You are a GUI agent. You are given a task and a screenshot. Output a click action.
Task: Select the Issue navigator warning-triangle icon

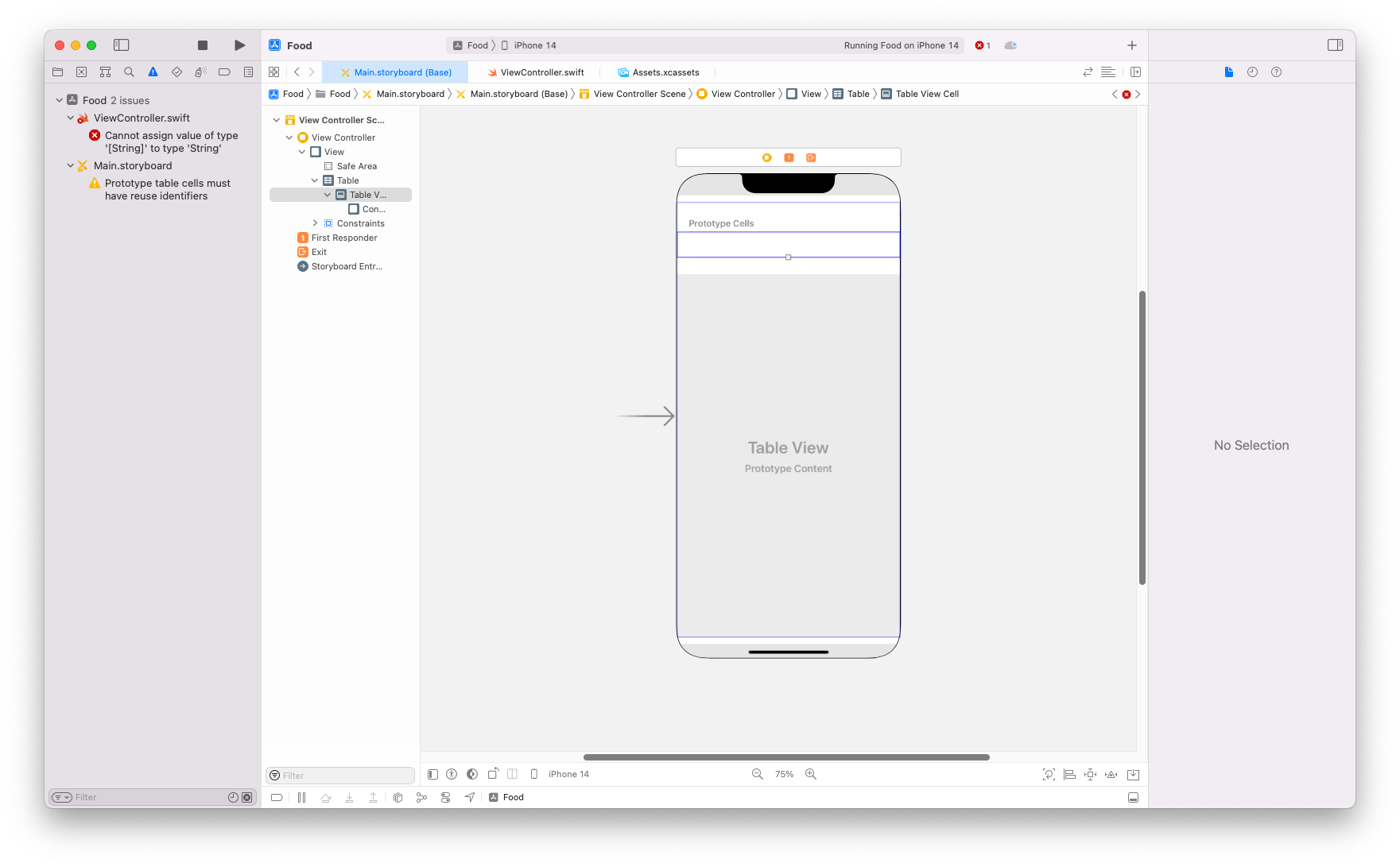153,72
